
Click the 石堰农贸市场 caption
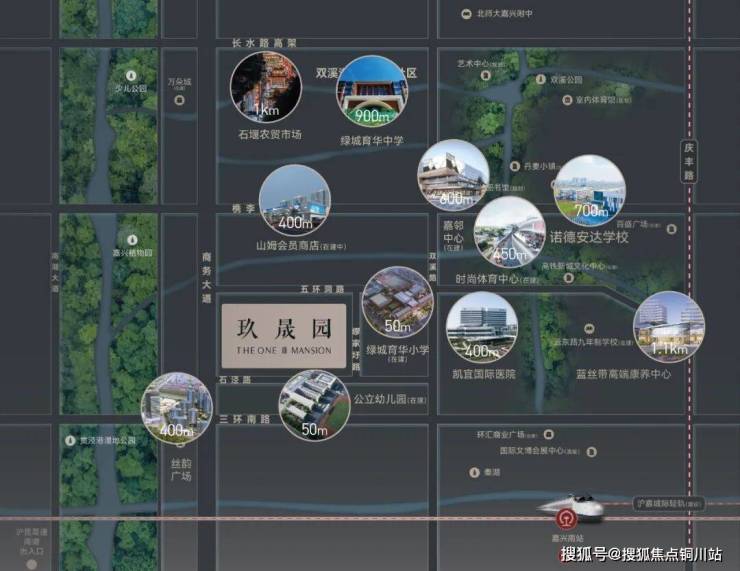[x=270, y=134]
